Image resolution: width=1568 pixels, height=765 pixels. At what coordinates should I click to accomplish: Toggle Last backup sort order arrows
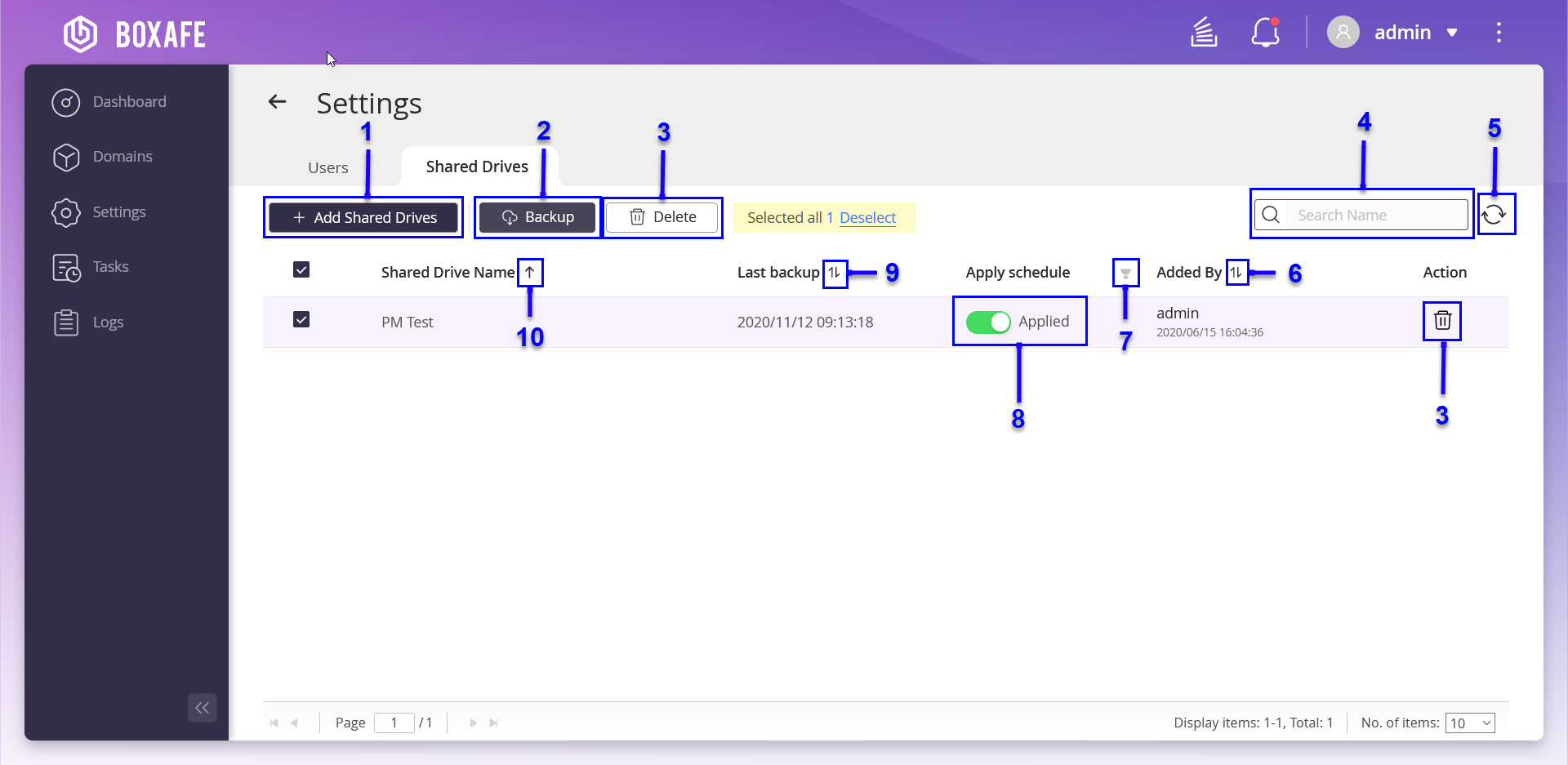point(834,273)
